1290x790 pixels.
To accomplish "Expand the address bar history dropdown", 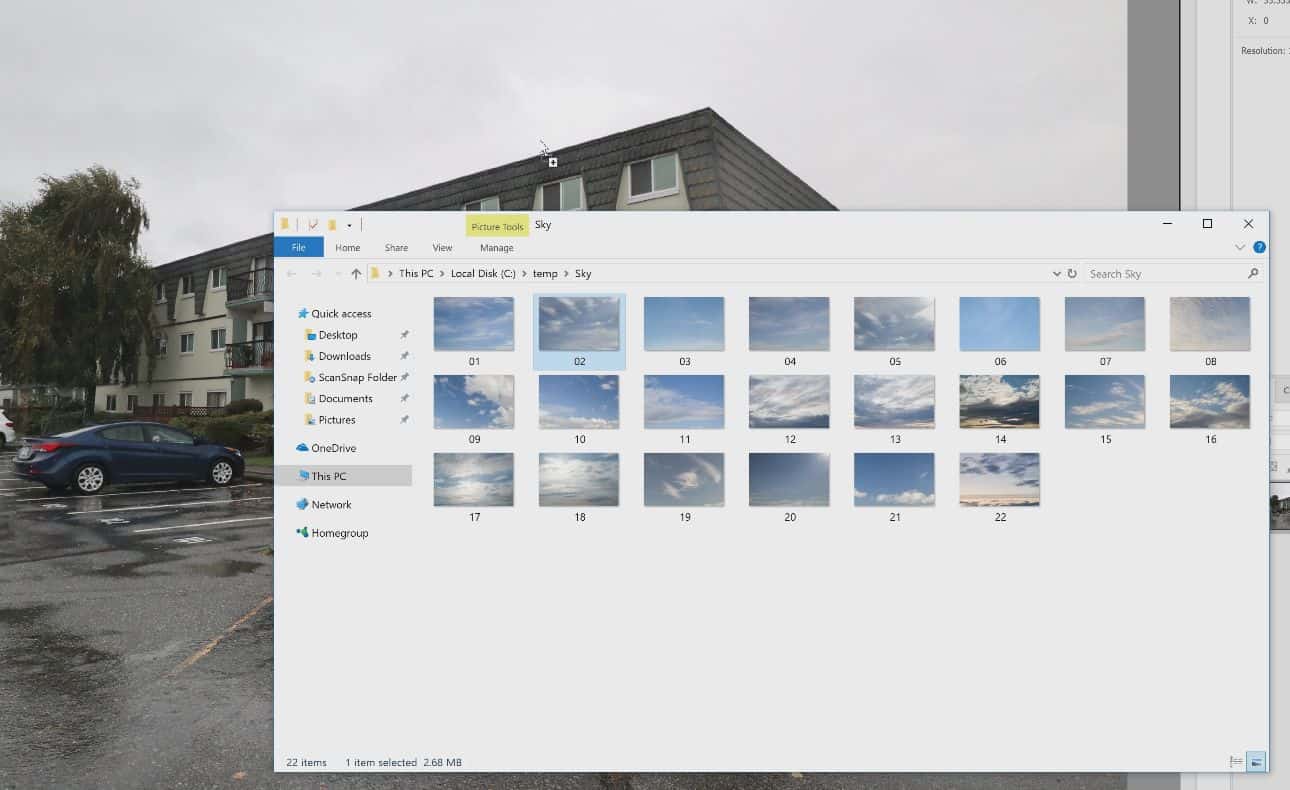I will (x=1056, y=273).
